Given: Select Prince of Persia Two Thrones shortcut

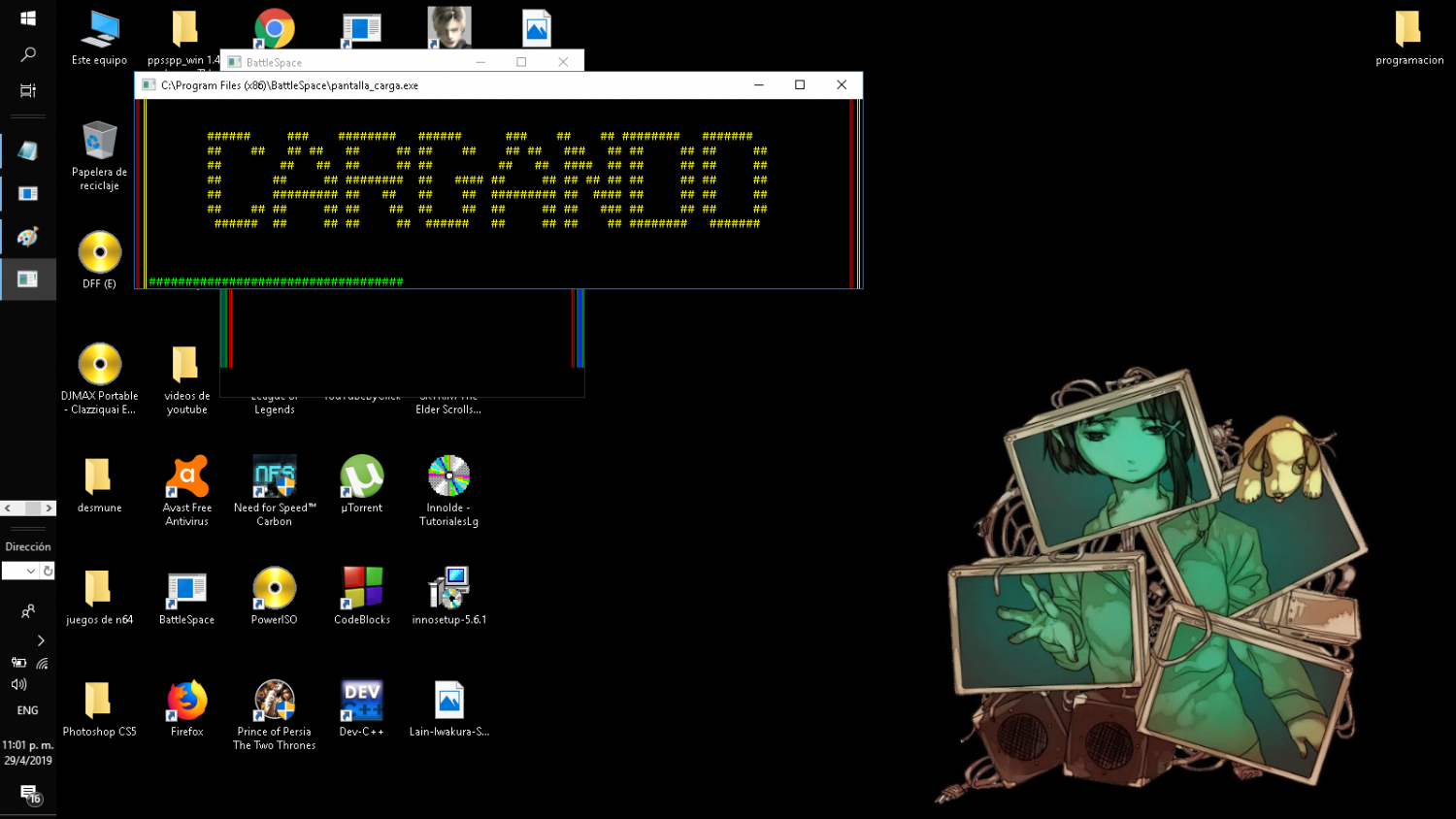Looking at the screenshot, I should point(275,715).
